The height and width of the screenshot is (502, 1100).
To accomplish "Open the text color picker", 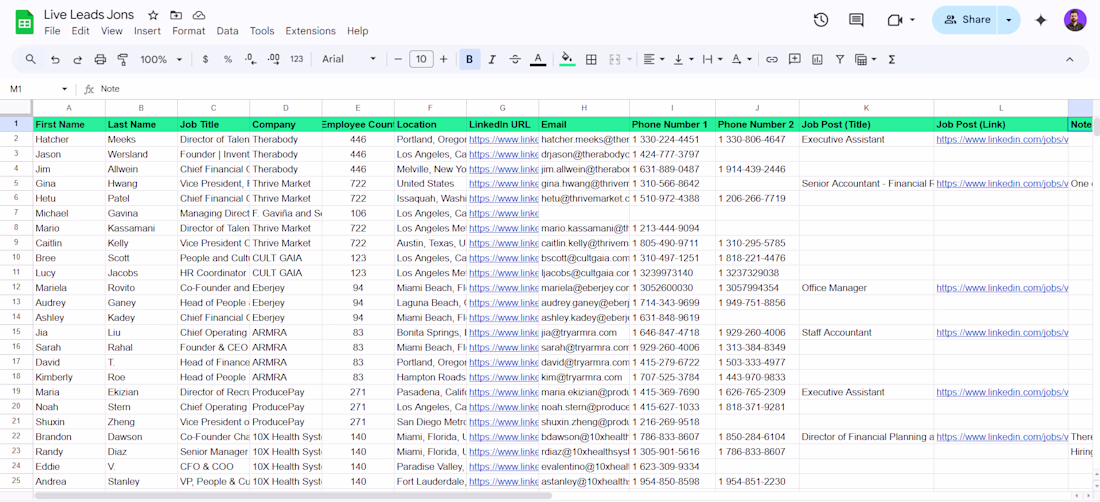I will click(538, 60).
